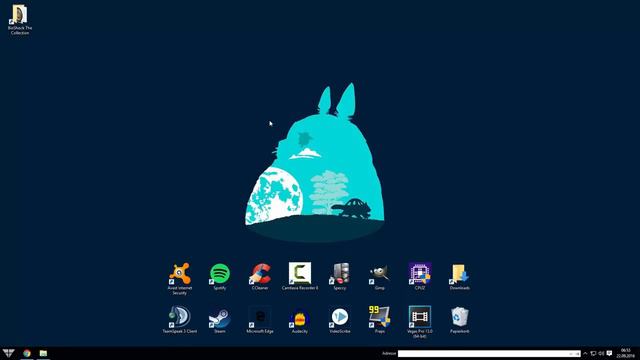Select the Downloads folder shortcut
The height and width of the screenshot is (360, 640).
[460, 276]
